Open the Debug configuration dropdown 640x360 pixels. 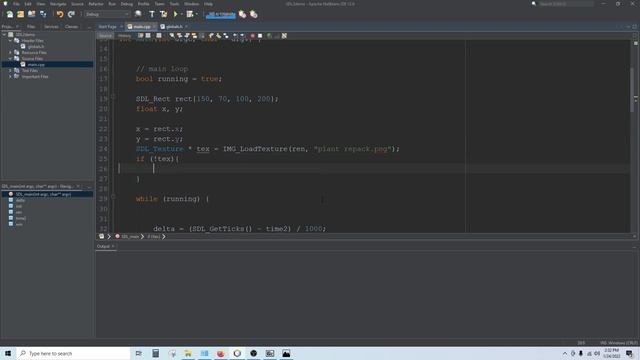coord(107,14)
